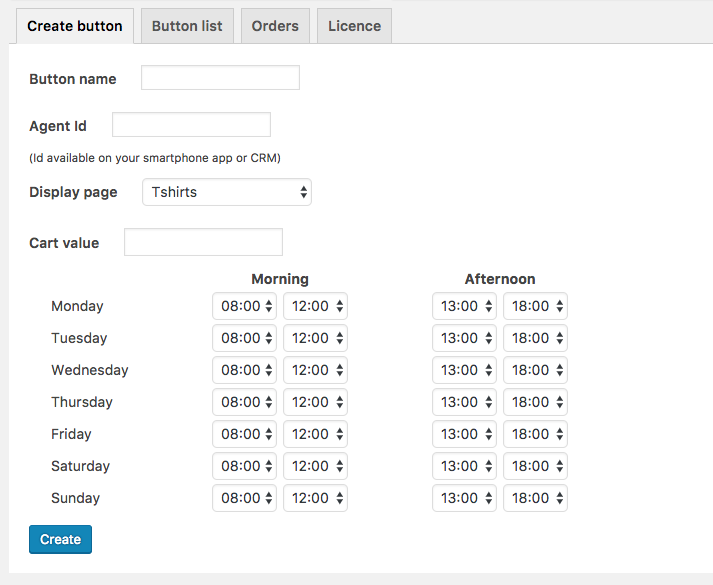This screenshot has height=585, width=713.
Task: Click the Afternoon column header
Action: [500, 279]
